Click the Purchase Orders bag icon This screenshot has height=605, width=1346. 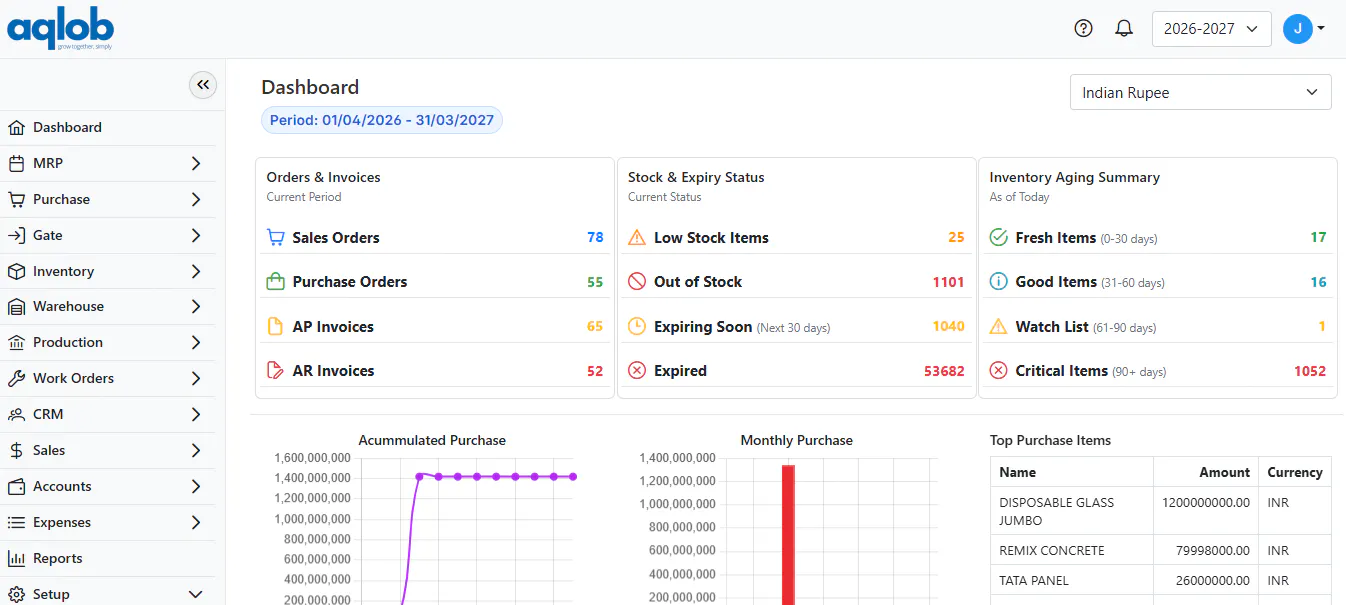click(276, 281)
